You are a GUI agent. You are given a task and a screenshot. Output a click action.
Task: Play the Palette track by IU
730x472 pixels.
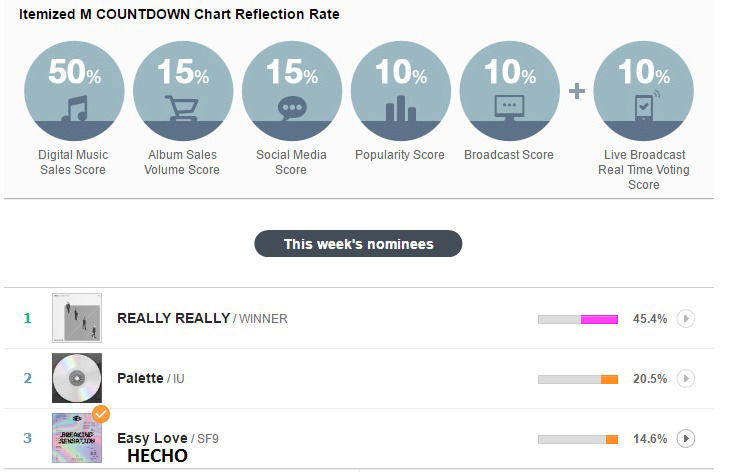tap(685, 379)
